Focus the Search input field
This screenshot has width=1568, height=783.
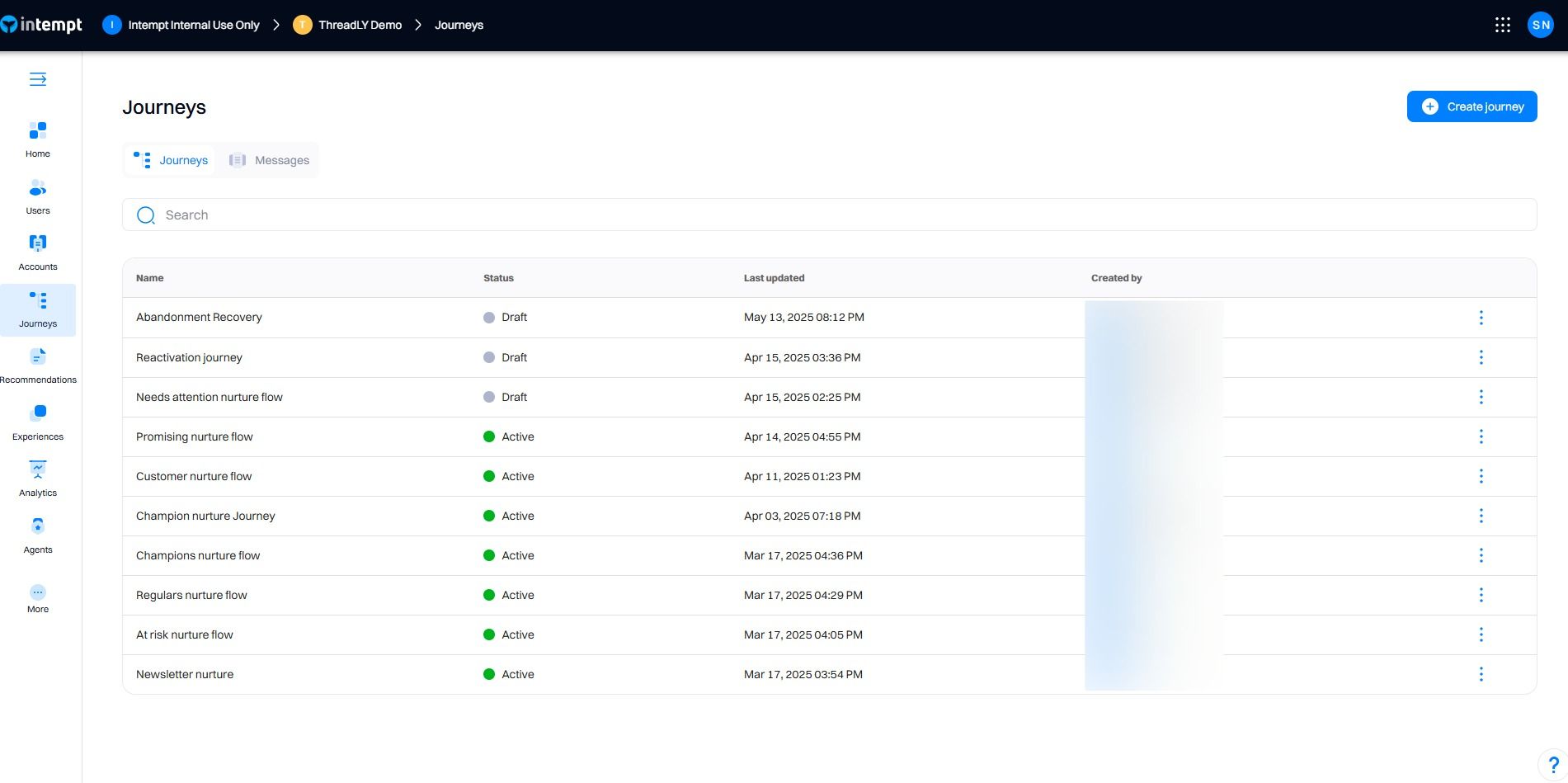pyautogui.click(x=829, y=215)
